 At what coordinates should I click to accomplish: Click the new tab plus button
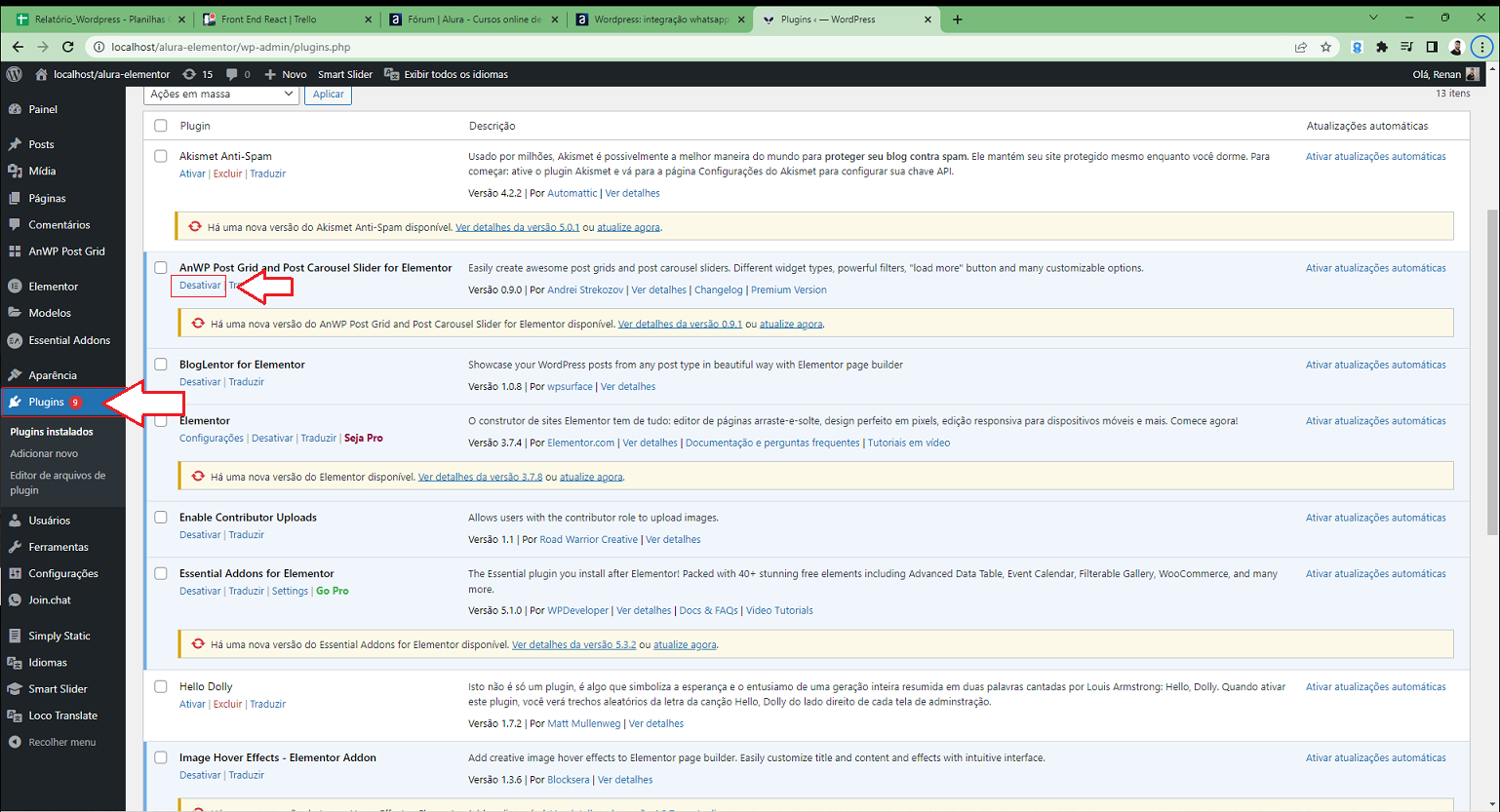tap(958, 19)
